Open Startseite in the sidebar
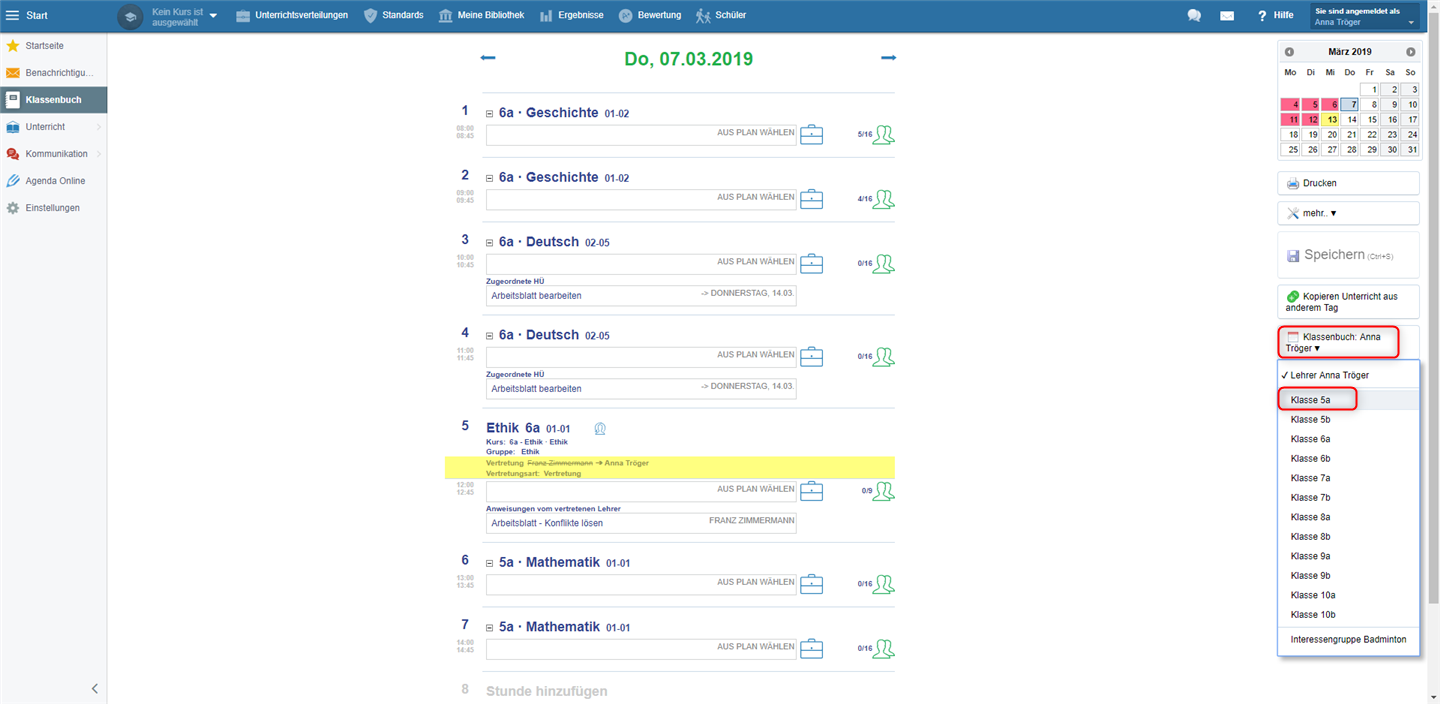This screenshot has height=704, width=1440. (x=53, y=46)
